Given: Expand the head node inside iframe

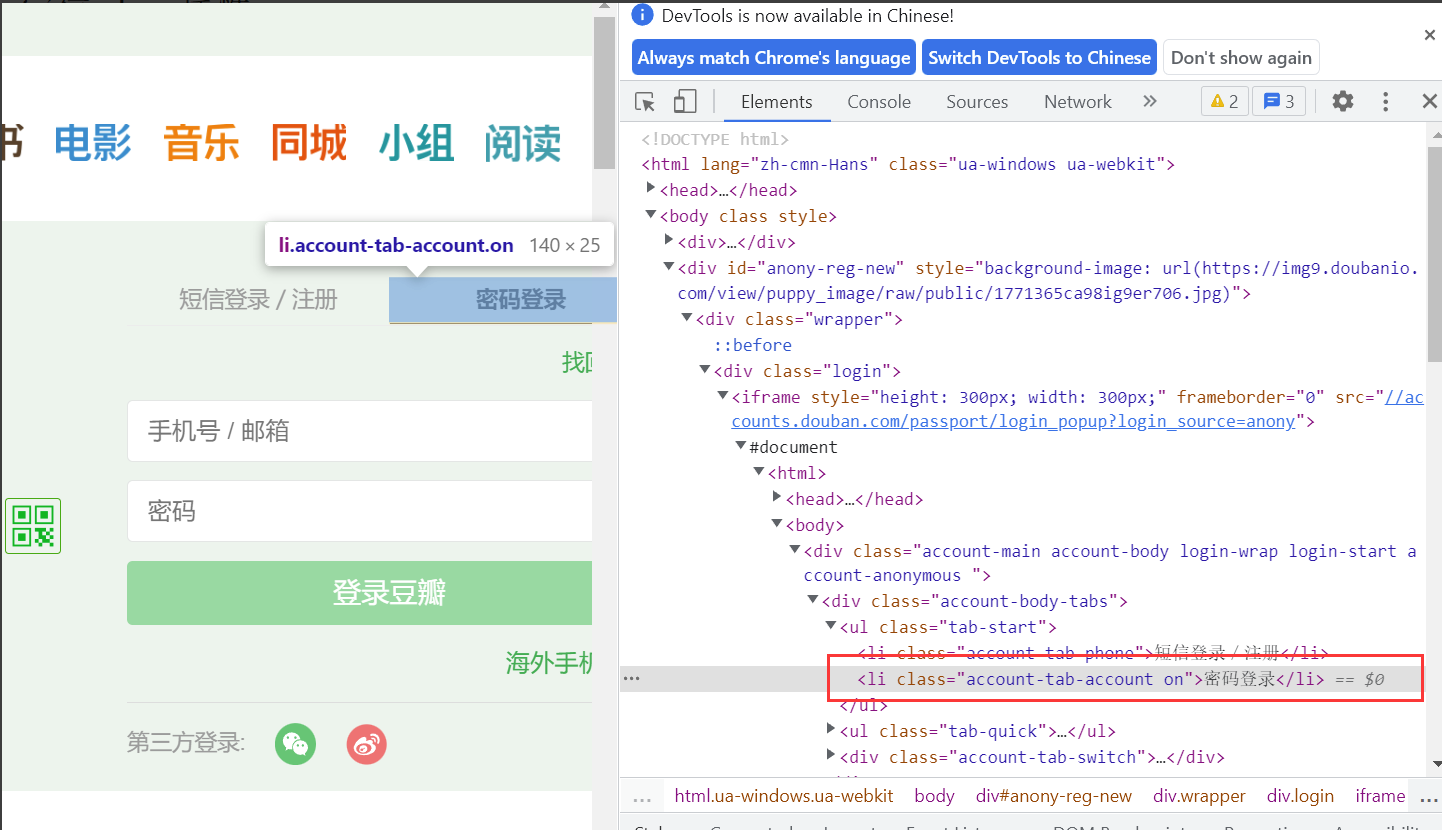Looking at the screenshot, I should tap(777, 497).
